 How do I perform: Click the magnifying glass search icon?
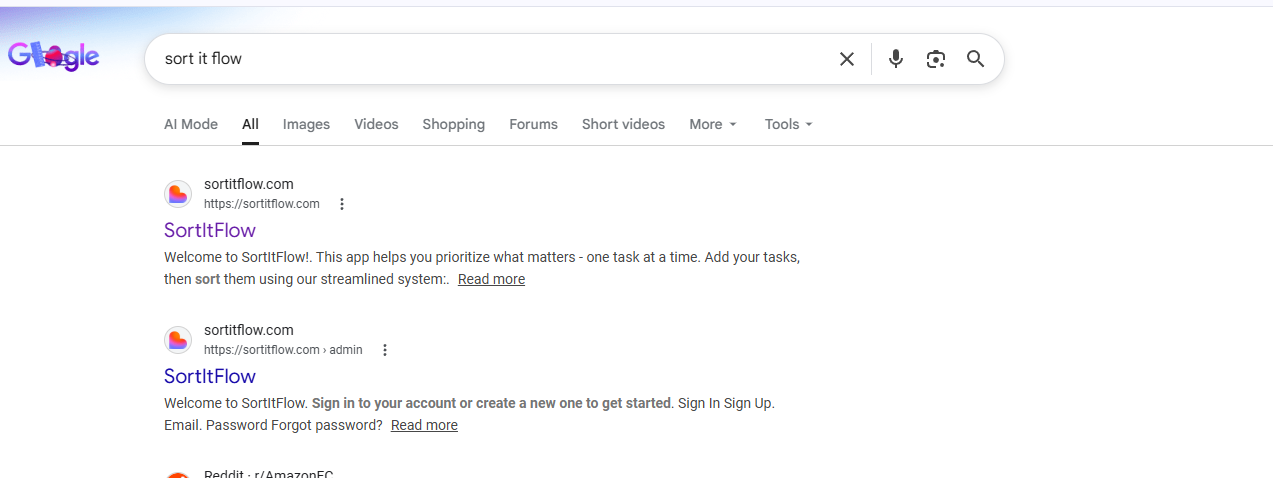[x=975, y=59]
